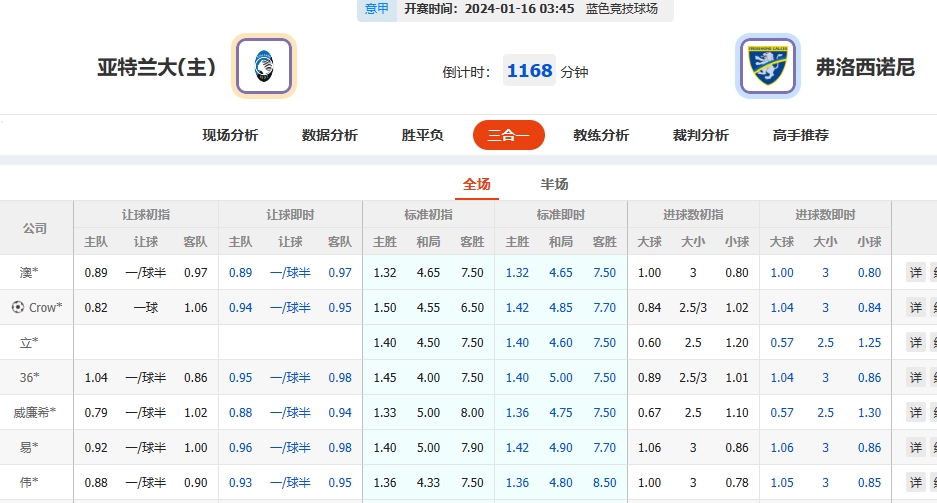
Task: Switch to the 数据分析 tab
Action: (x=330, y=135)
